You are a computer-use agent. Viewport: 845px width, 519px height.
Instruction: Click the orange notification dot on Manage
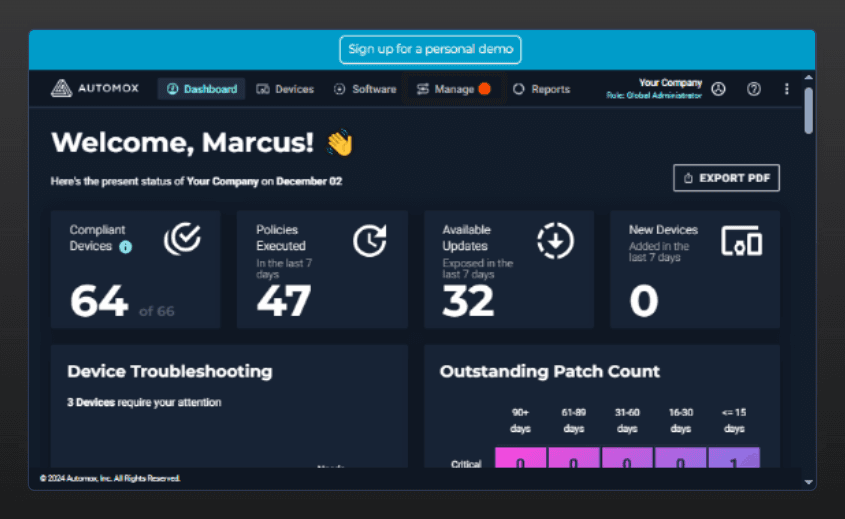(484, 89)
